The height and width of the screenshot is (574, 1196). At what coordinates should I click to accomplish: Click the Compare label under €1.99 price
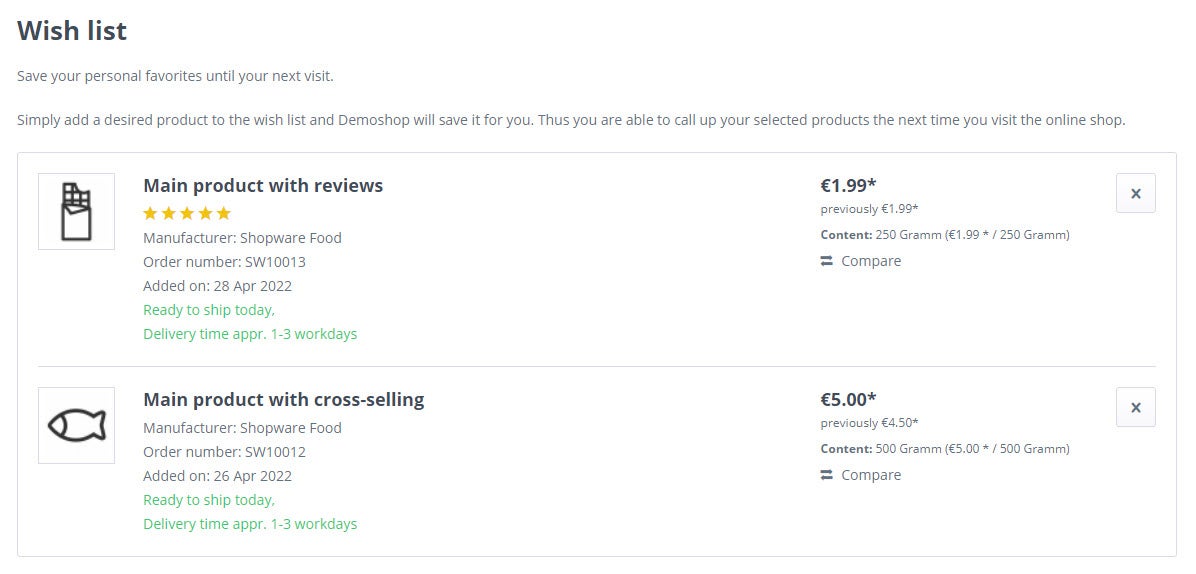point(871,261)
